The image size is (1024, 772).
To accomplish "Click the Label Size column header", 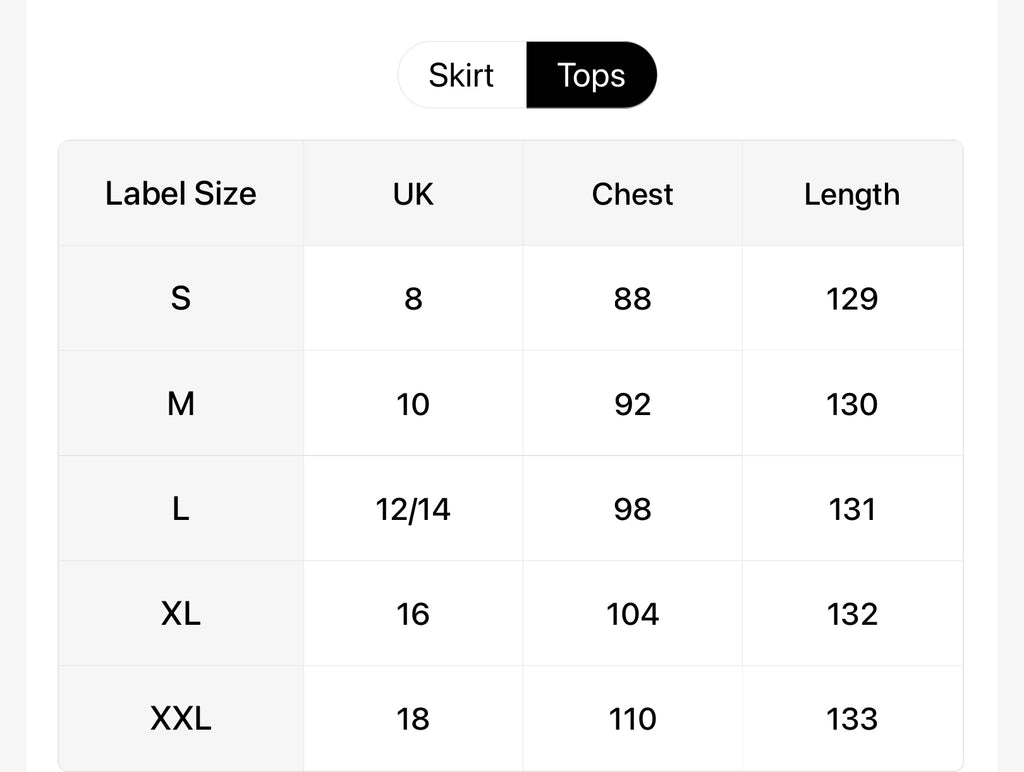I will coord(181,193).
